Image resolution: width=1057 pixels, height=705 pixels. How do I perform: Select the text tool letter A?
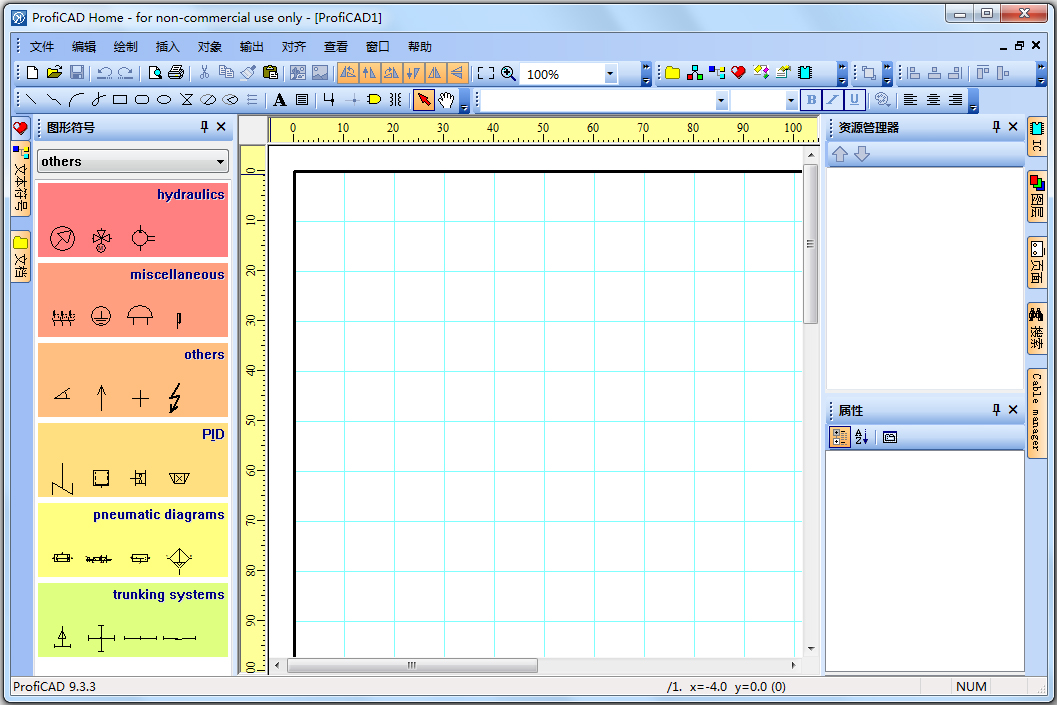click(279, 100)
